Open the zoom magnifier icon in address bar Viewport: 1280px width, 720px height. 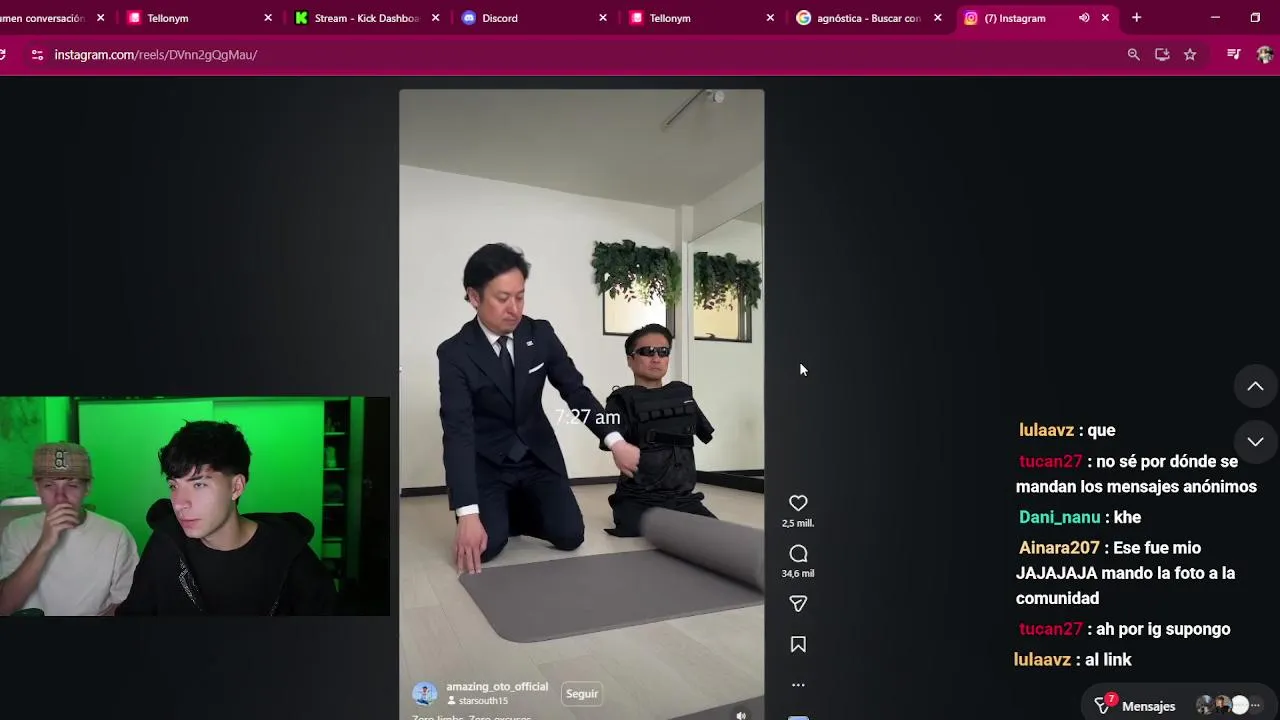pos(1133,55)
